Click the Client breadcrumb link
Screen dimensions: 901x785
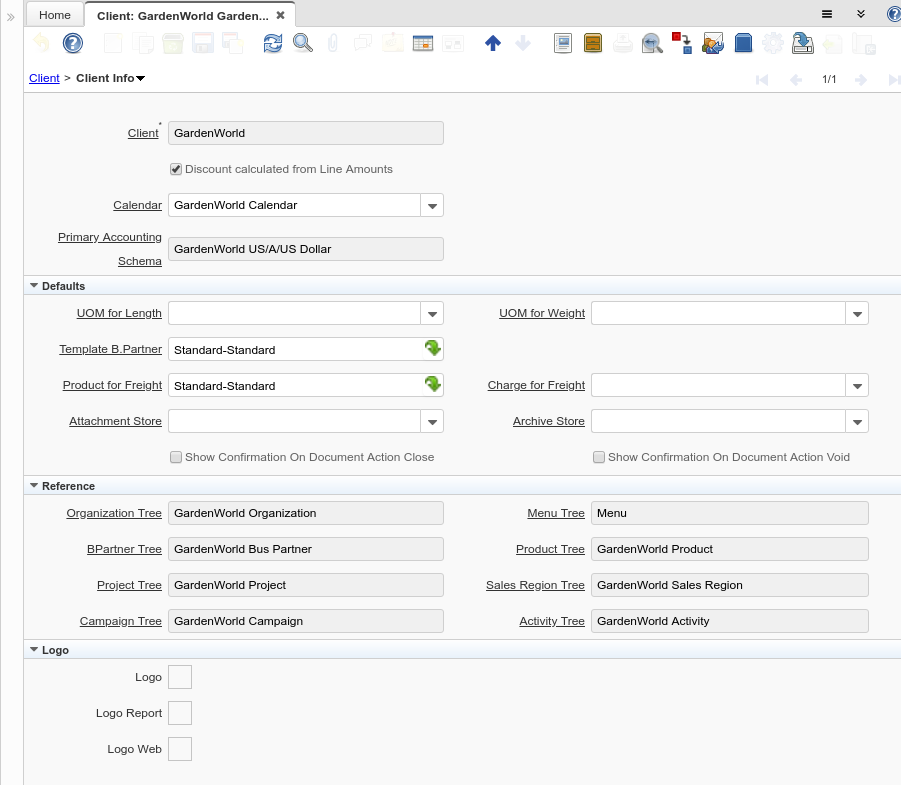coord(44,78)
